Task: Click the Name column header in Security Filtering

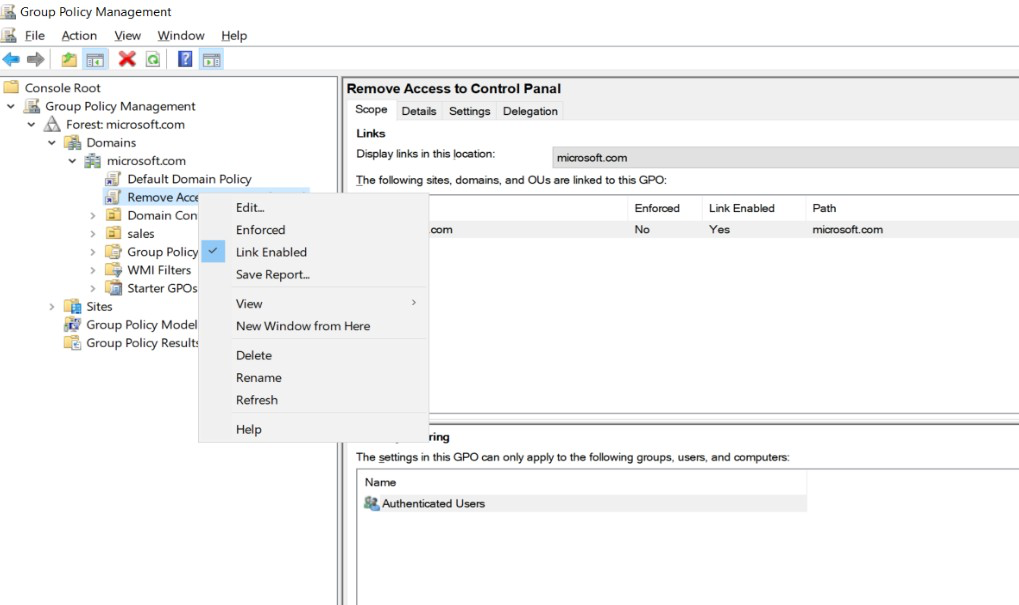Action: point(582,482)
